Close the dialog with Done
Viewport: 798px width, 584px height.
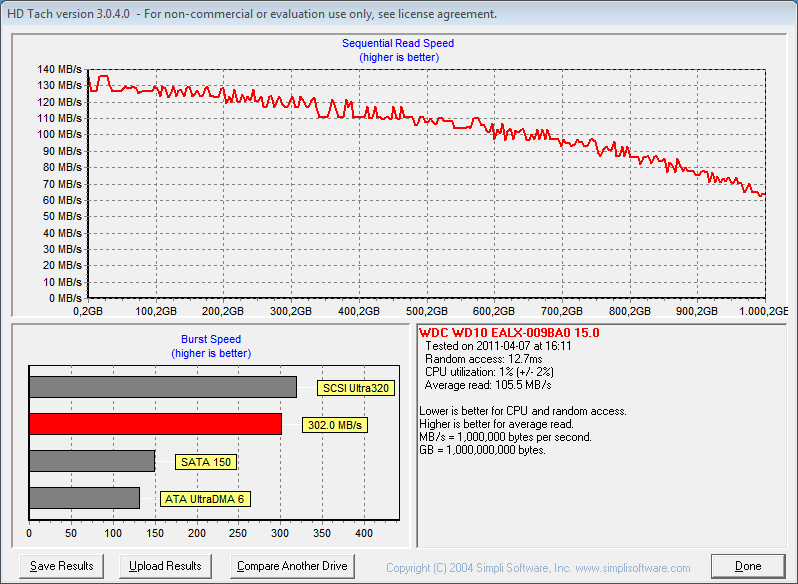(748, 566)
